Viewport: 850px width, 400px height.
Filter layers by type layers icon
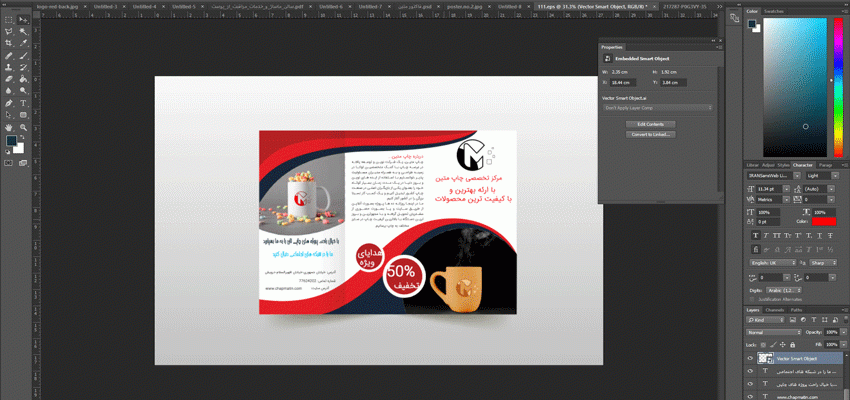click(x=814, y=320)
